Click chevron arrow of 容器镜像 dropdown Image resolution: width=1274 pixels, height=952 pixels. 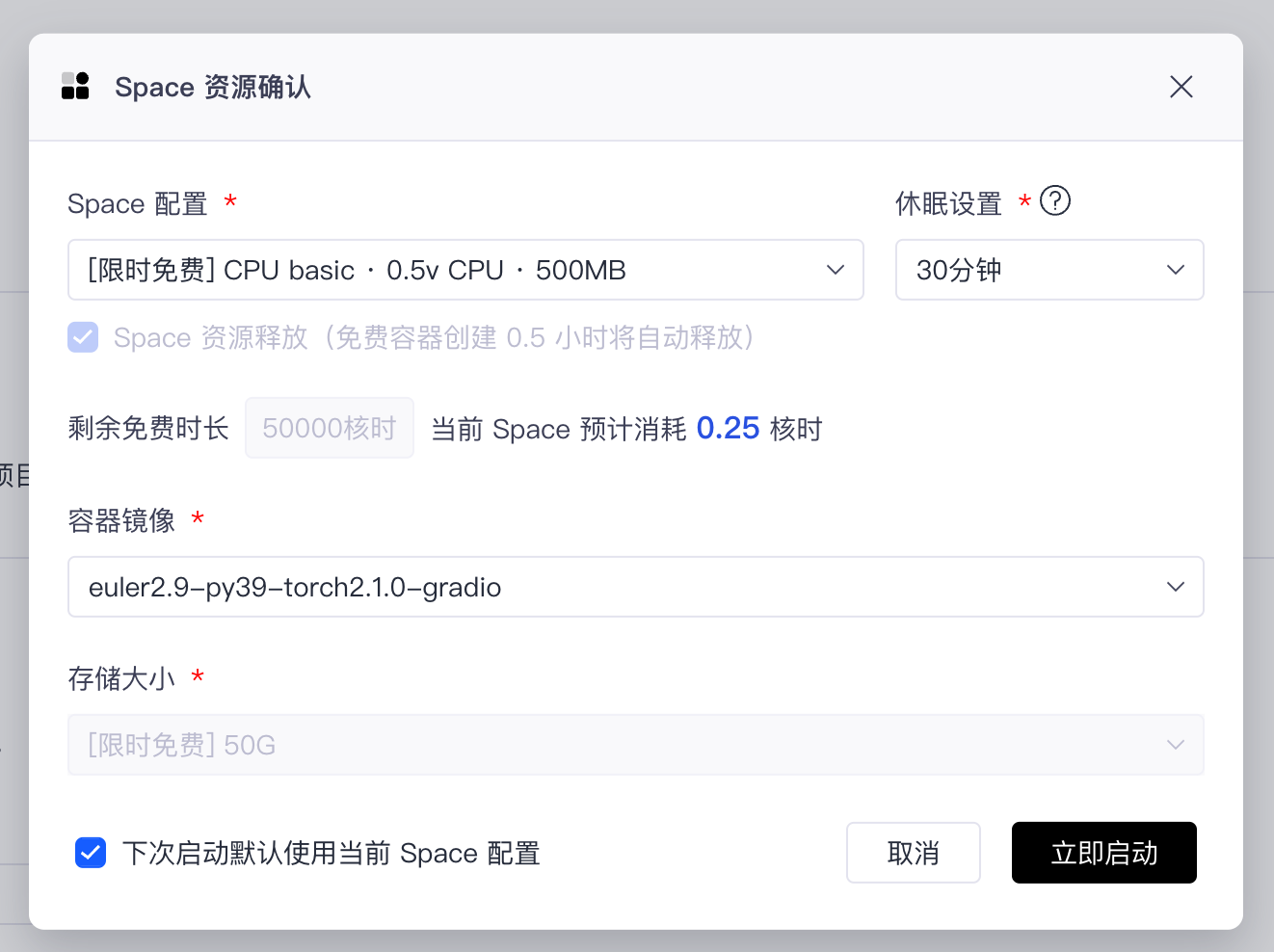[x=1175, y=587]
